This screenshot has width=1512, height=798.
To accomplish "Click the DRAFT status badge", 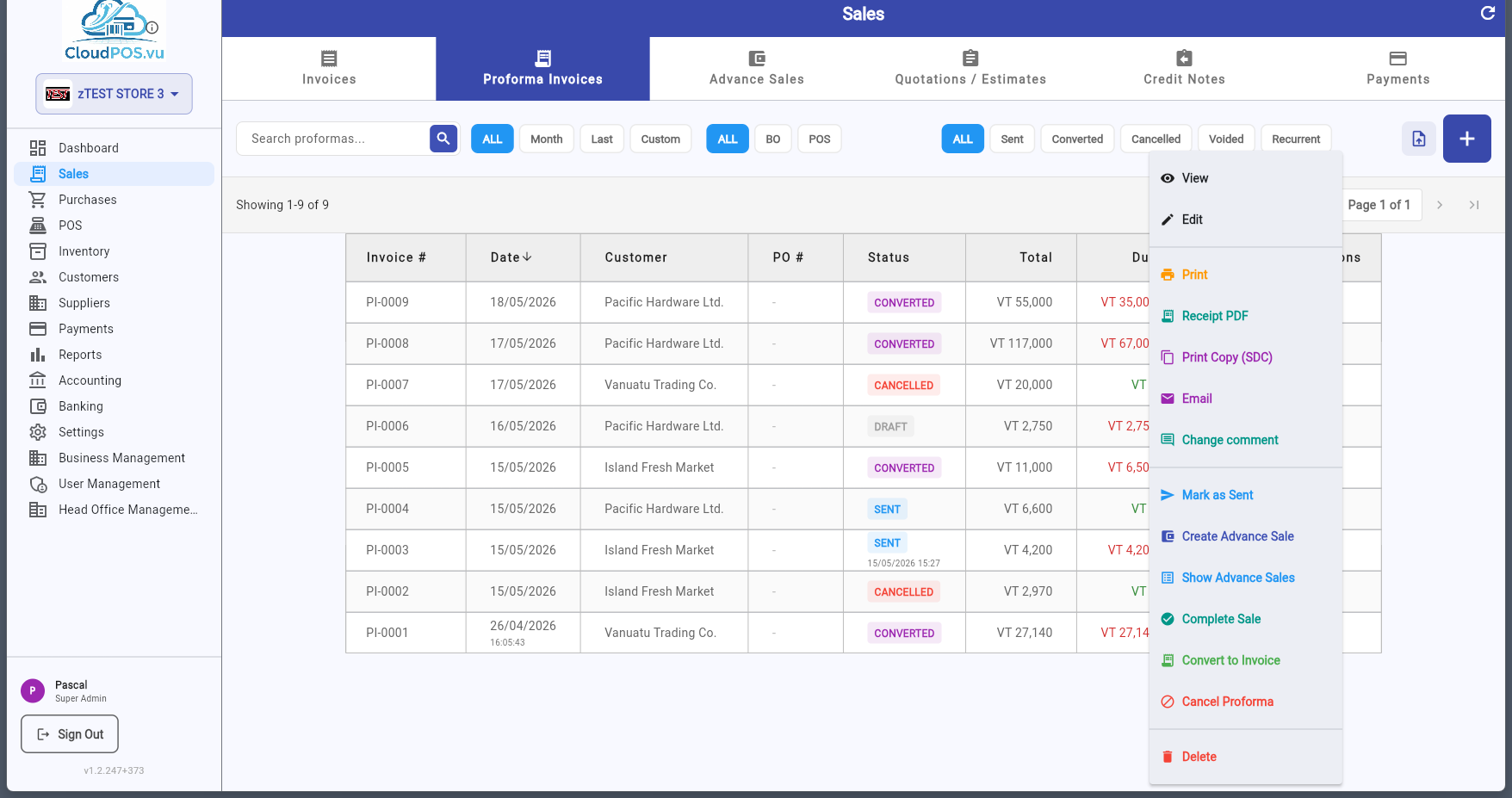I will [890, 426].
